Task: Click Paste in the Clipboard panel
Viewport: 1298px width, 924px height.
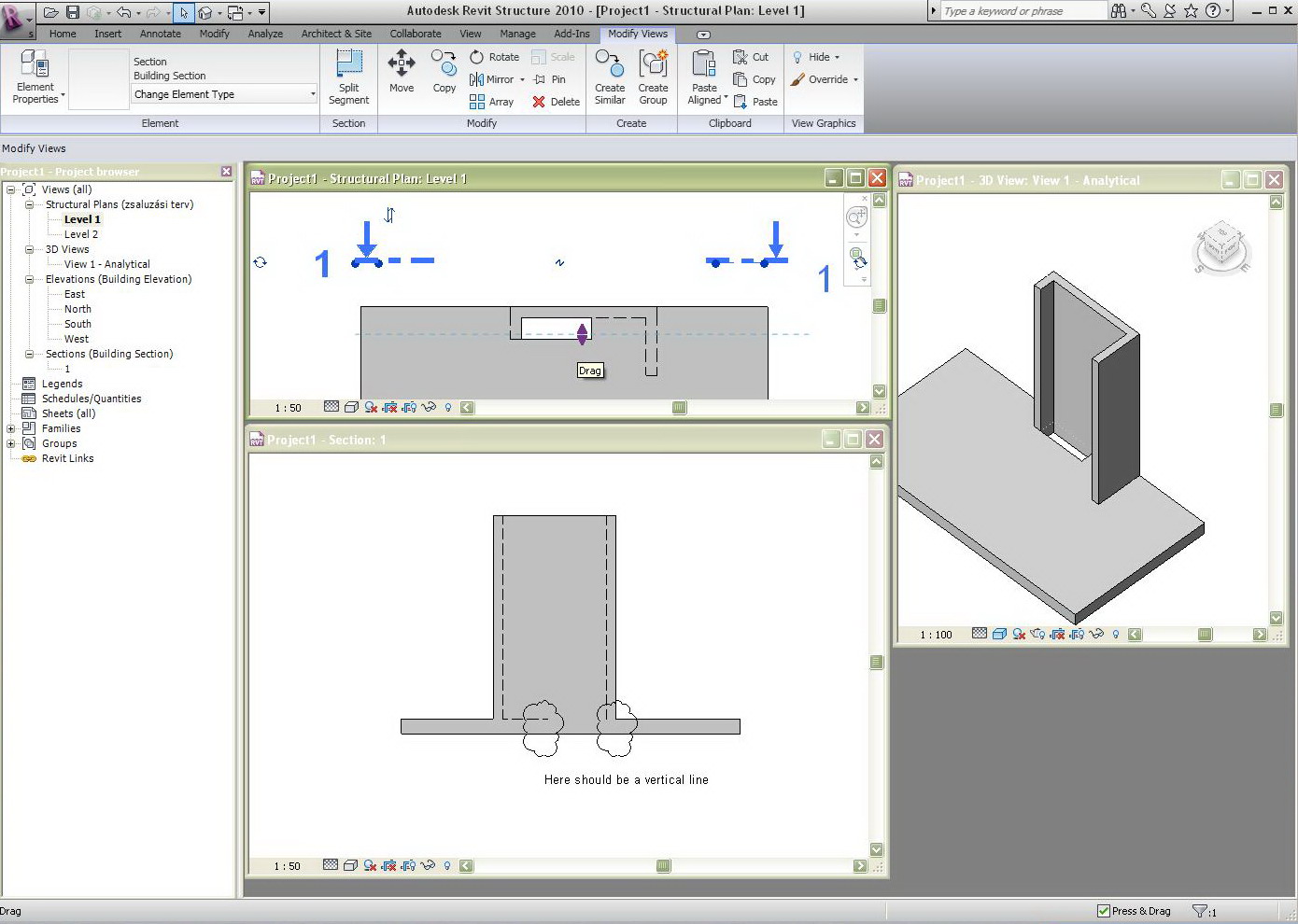Action: coord(755,102)
